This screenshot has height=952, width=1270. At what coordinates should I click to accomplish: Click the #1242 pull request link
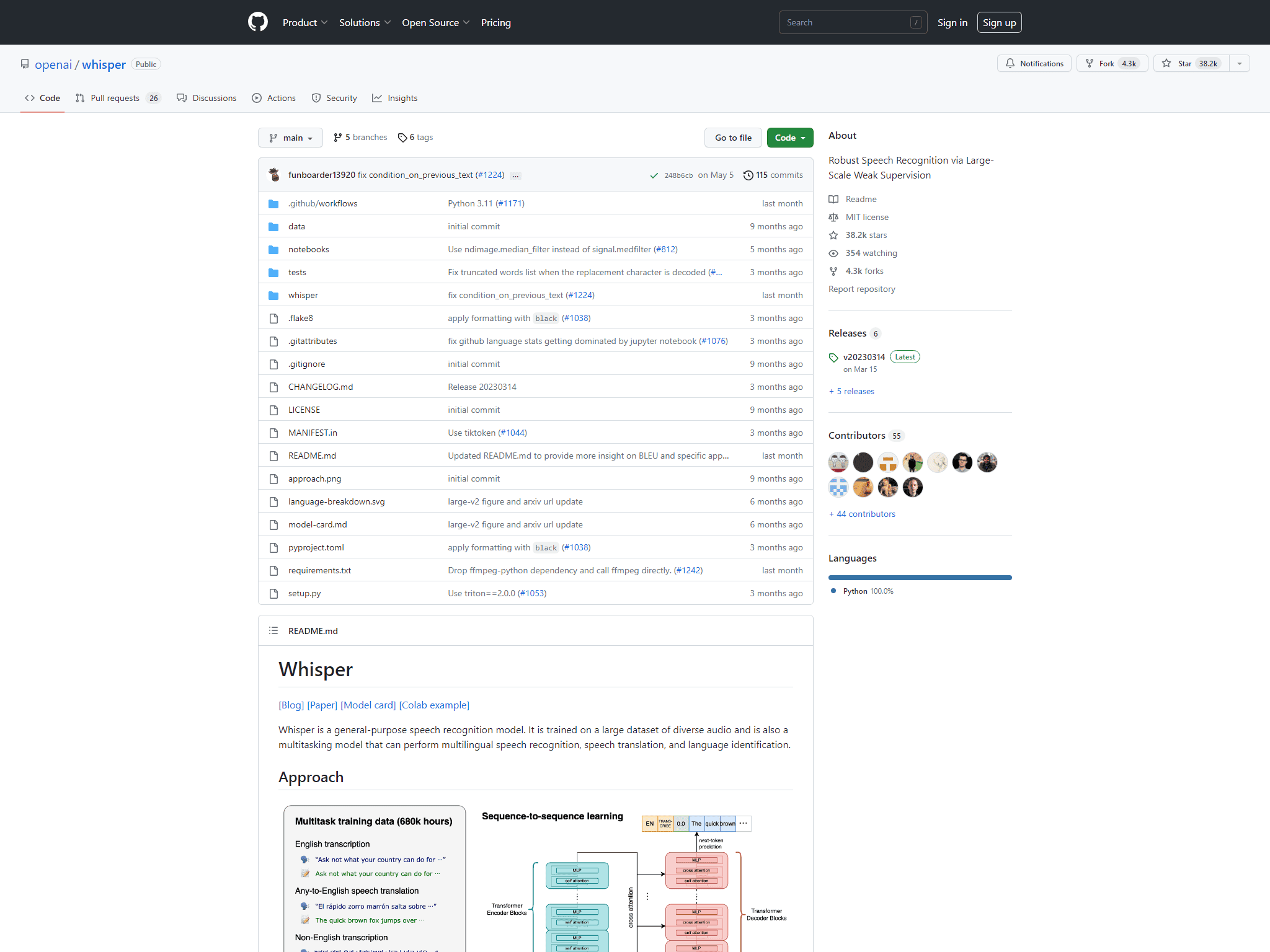[x=688, y=570]
